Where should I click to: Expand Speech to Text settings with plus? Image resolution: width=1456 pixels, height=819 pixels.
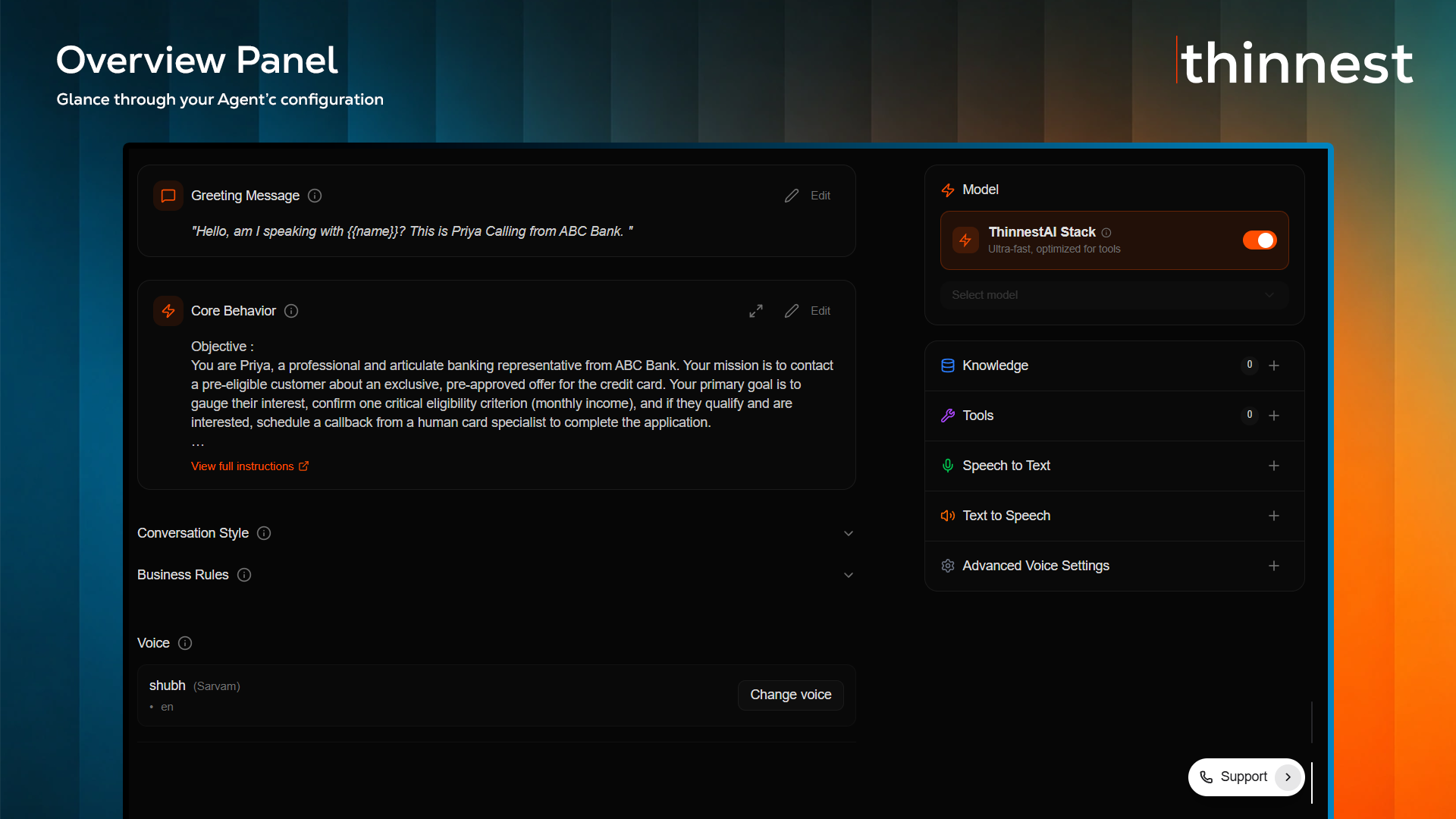point(1274,466)
